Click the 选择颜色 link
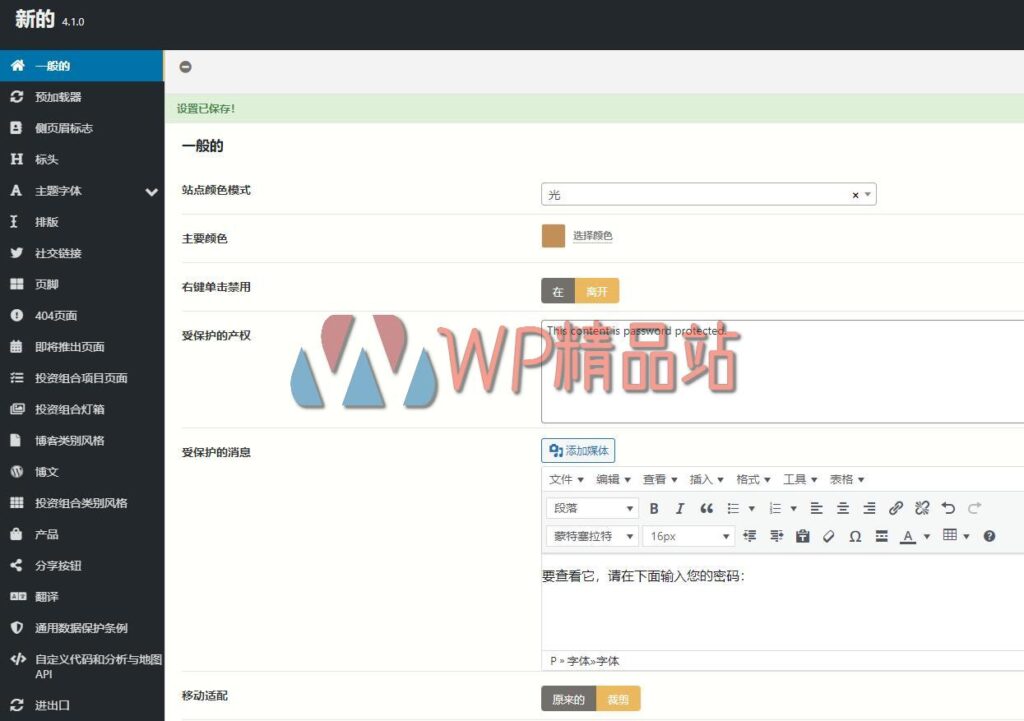The width and height of the screenshot is (1024, 721). [592, 236]
